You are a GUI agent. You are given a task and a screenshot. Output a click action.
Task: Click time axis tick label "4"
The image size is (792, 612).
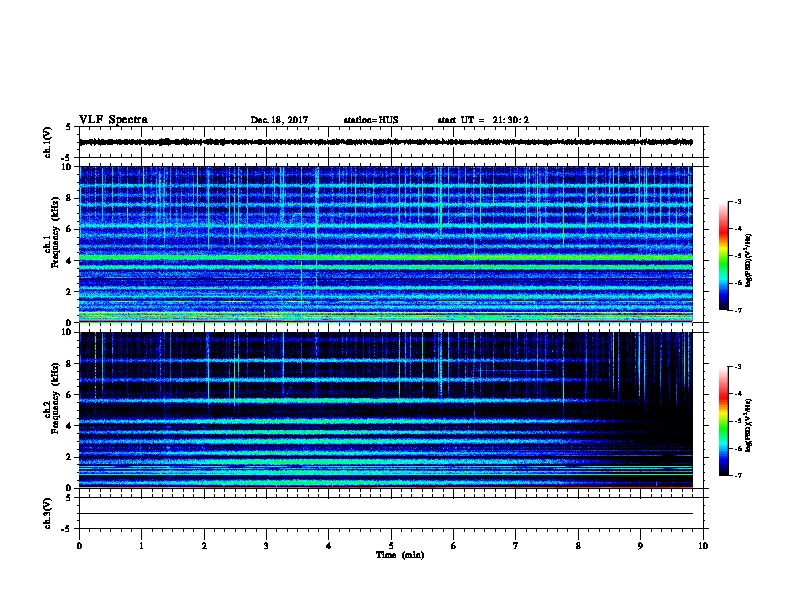tap(329, 546)
